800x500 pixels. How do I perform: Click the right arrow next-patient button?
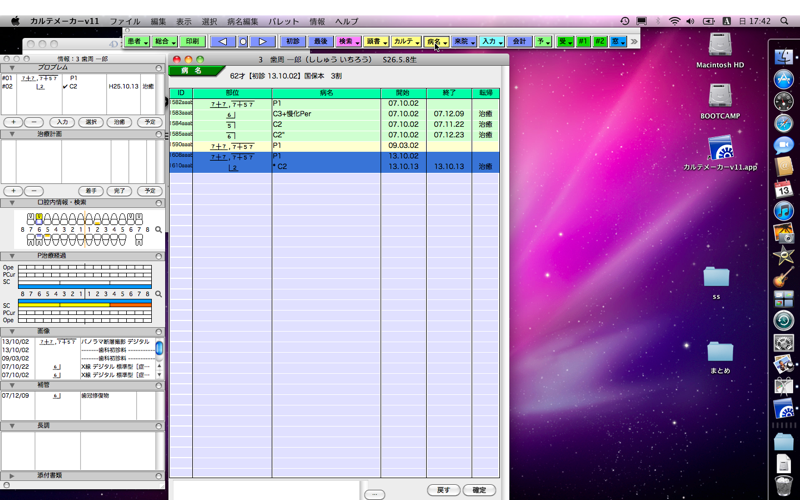(262, 42)
